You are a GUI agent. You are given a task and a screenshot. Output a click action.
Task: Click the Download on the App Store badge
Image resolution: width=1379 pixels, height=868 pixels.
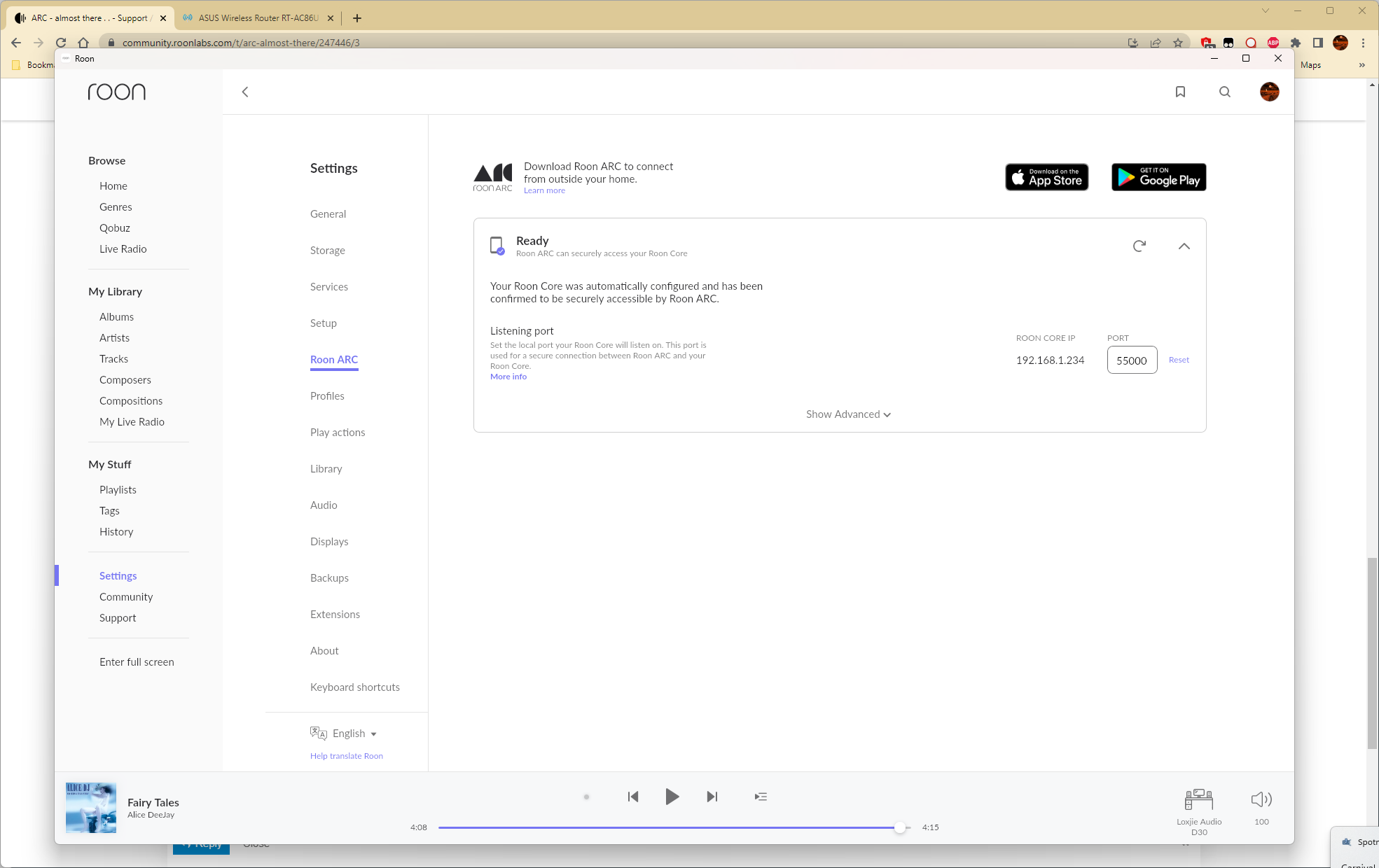pyautogui.click(x=1046, y=177)
